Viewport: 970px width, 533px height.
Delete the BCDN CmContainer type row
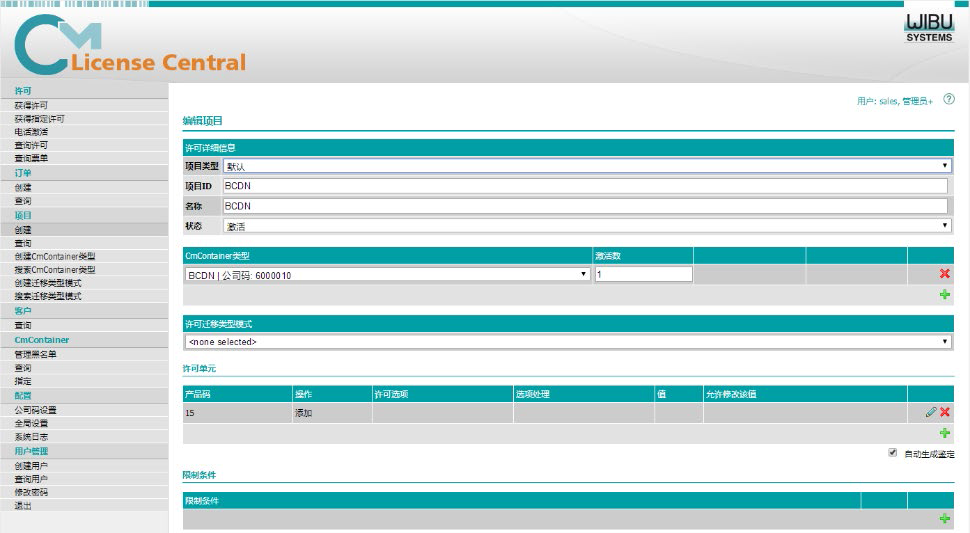944,274
